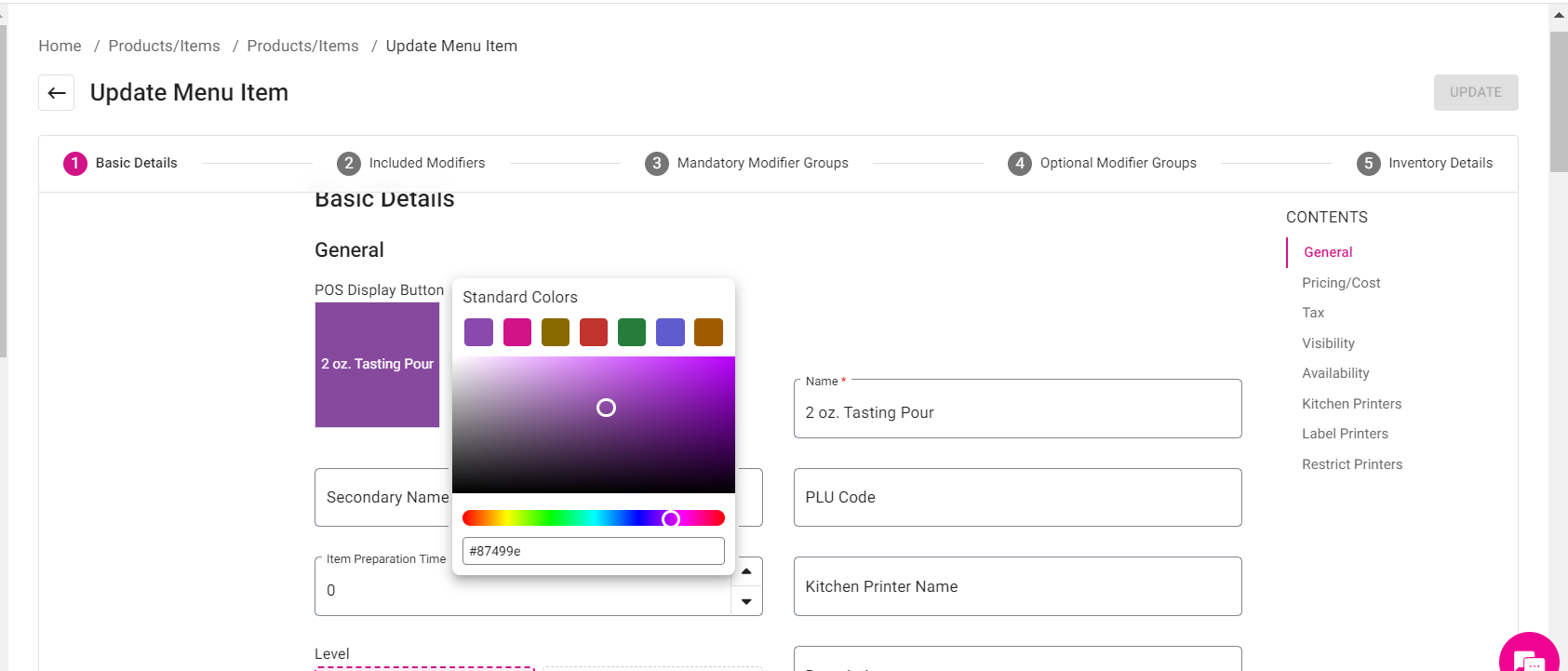Open the first Products/Items breadcrumb
This screenshot has height=671, width=1568.
pos(164,46)
